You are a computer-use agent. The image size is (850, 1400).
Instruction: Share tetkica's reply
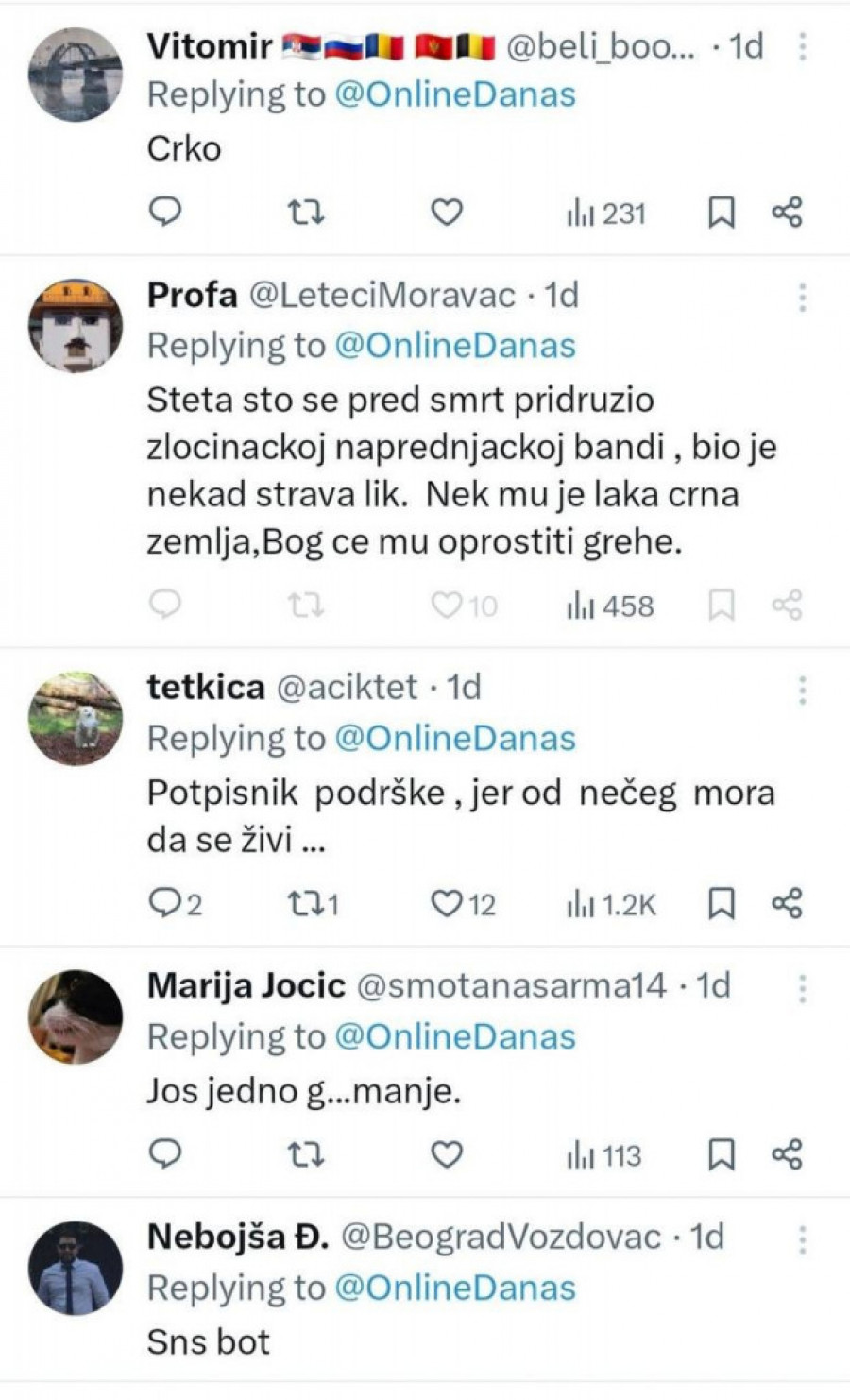pyautogui.click(x=787, y=904)
